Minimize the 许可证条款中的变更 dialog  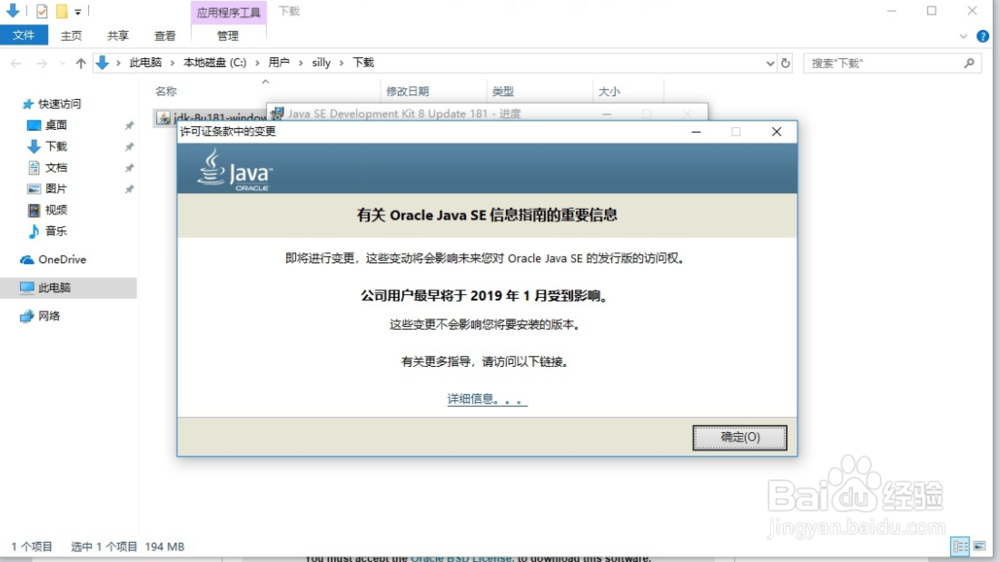[696, 132]
